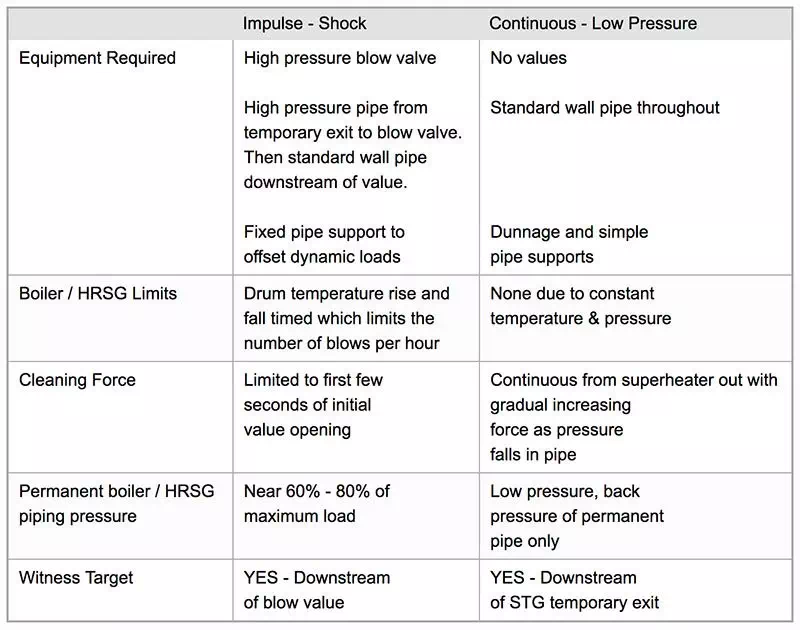This screenshot has width=800, height=630.
Task: Click the "No values" cell text
Action: (528, 58)
